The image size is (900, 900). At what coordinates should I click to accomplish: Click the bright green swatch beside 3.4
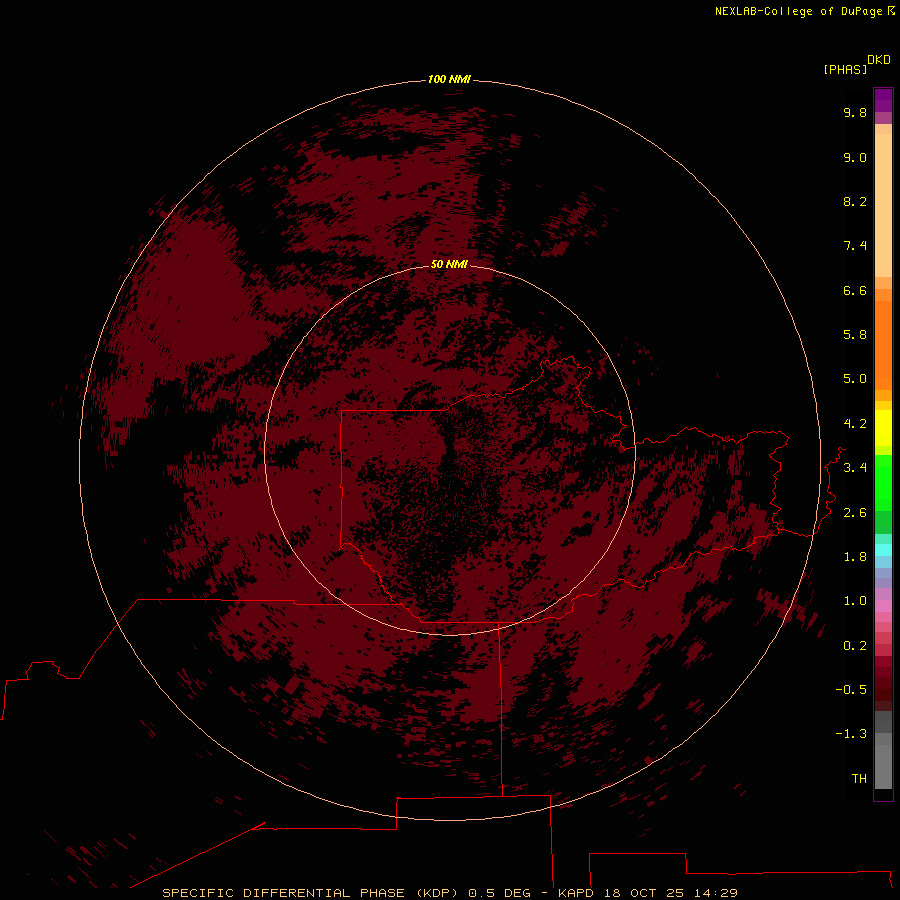(883, 482)
